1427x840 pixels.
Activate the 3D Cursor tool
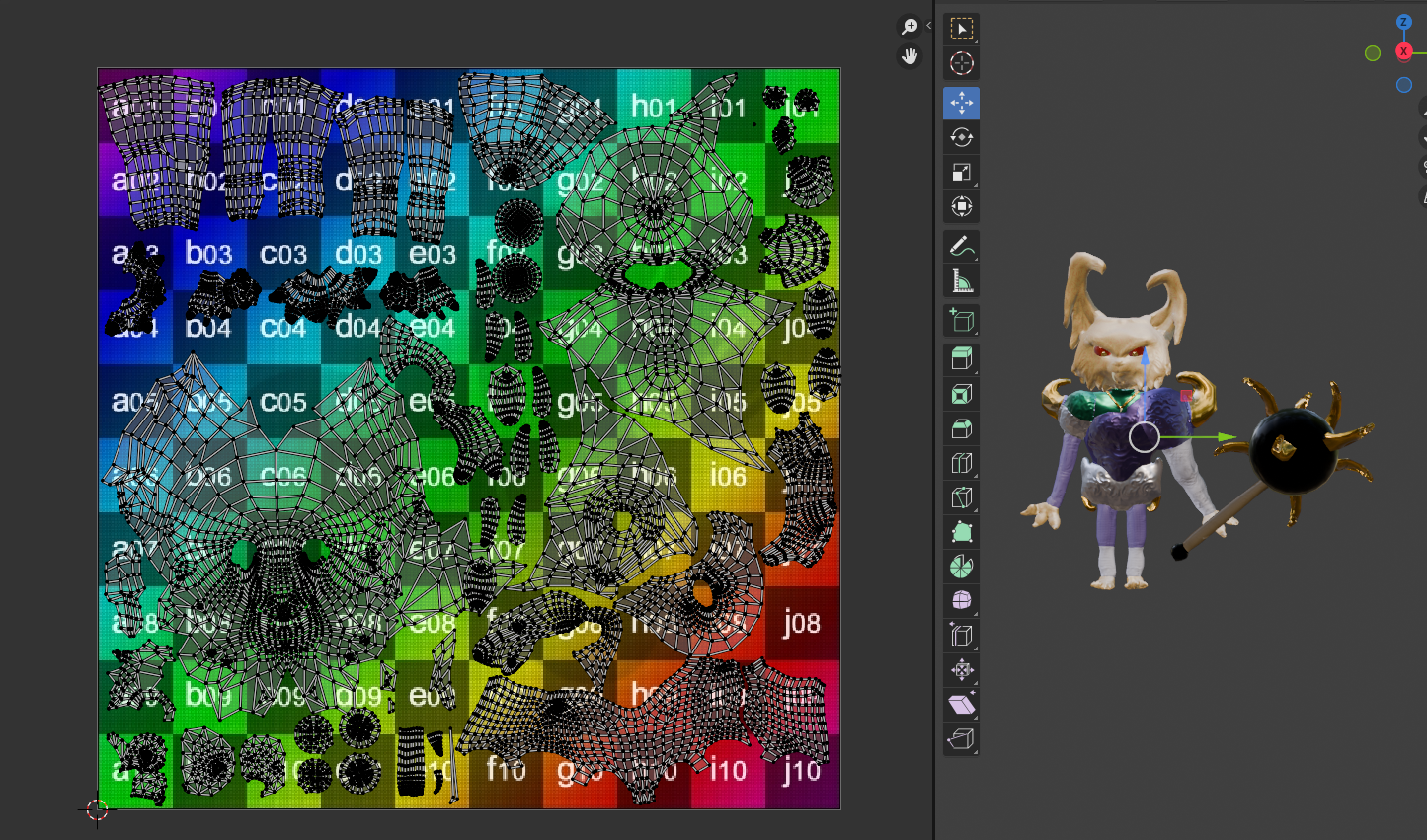(961, 63)
